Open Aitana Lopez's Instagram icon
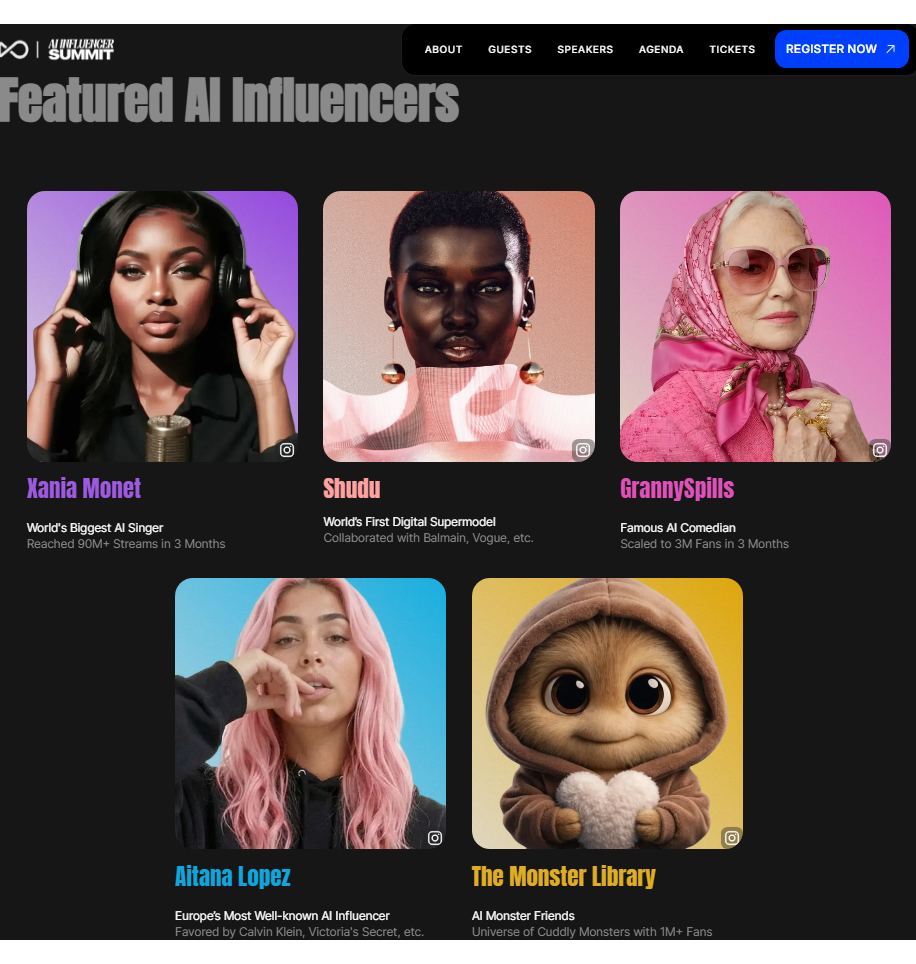The height and width of the screenshot is (964, 916). click(435, 838)
